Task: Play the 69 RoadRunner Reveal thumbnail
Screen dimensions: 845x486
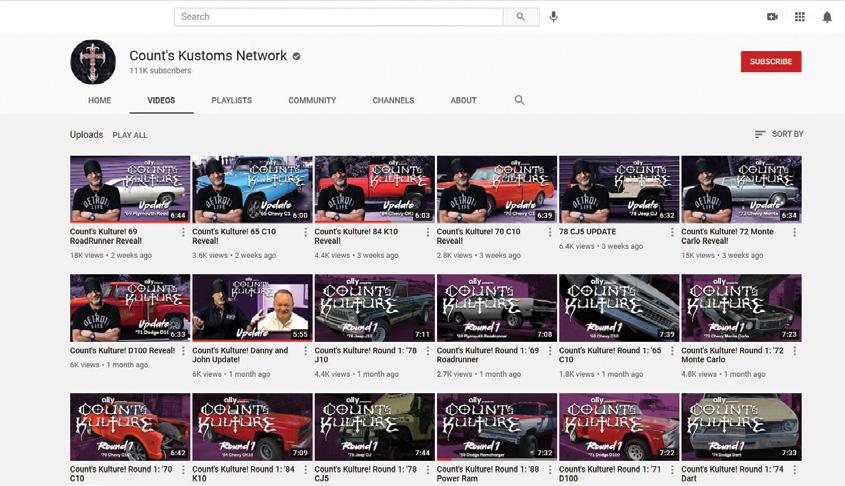Action: point(130,189)
